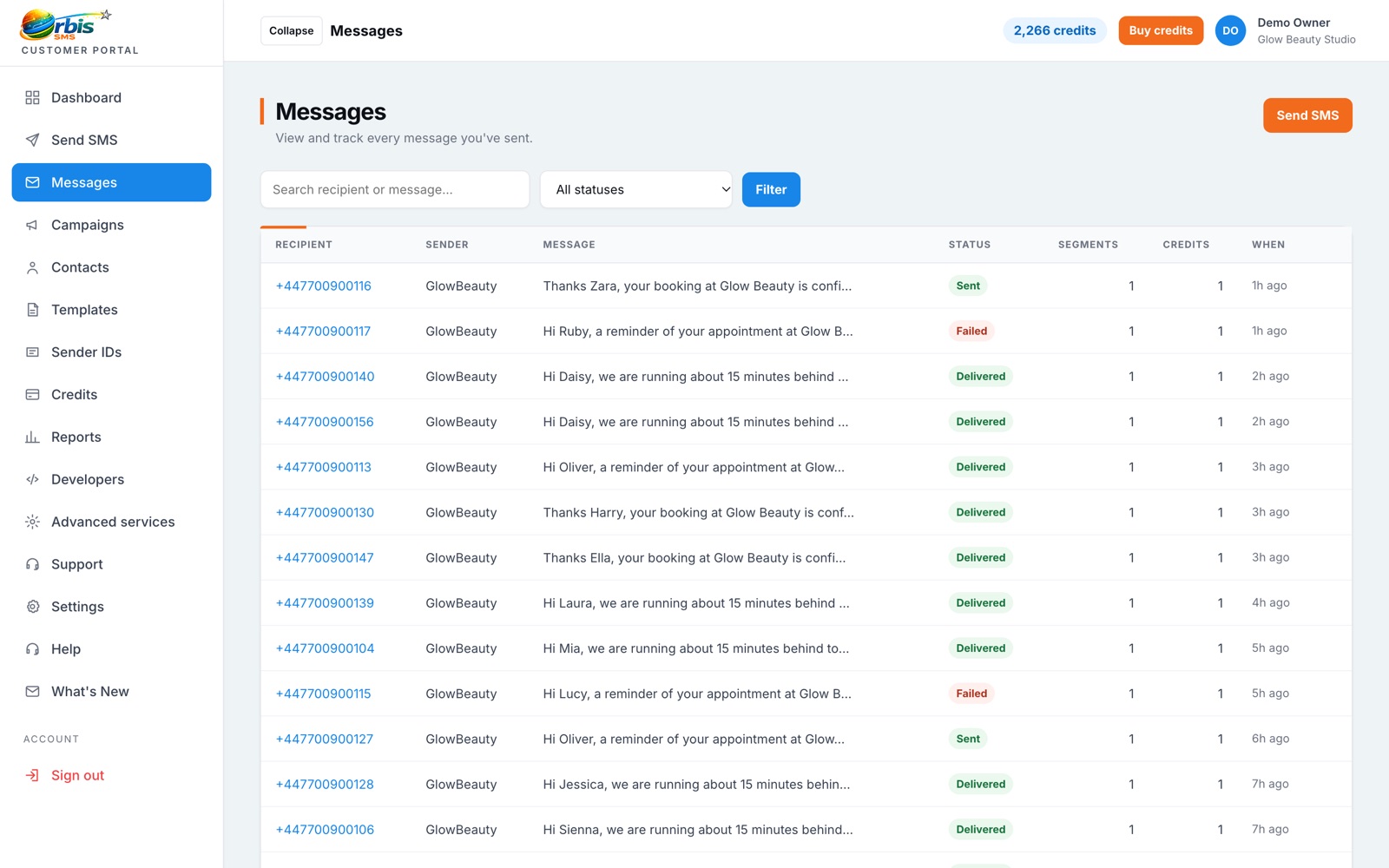Navigate to Reports
The image size is (1389, 868).
[111, 437]
